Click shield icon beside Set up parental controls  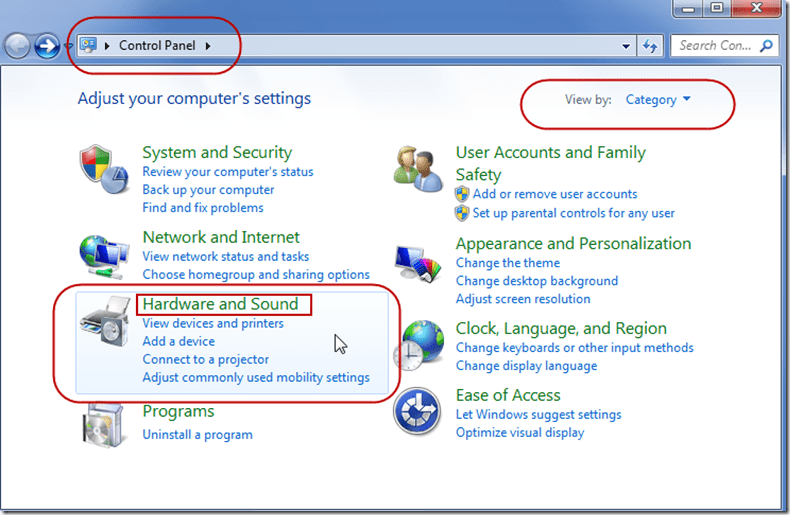(462, 213)
